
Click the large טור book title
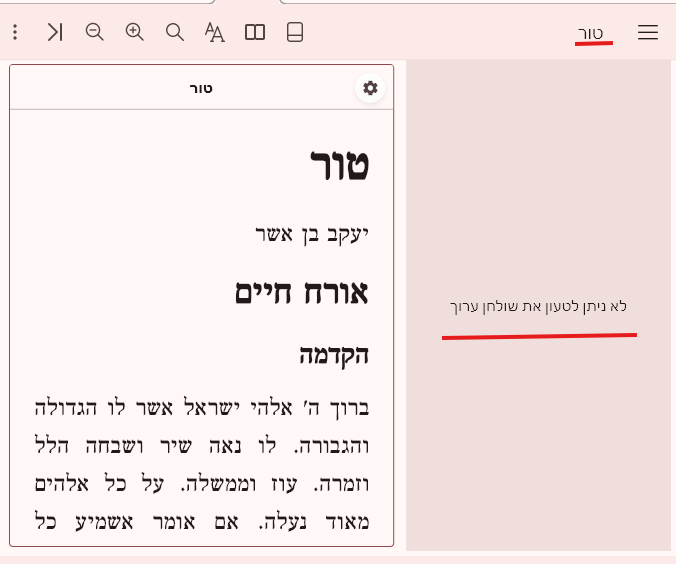pos(339,165)
